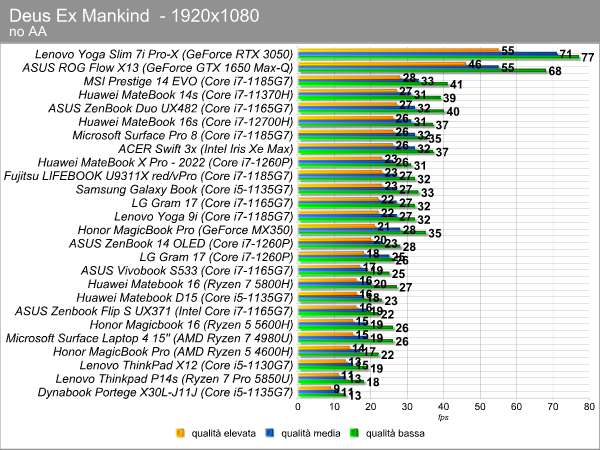Click the 'no AA' subtitle

[28, 32]
